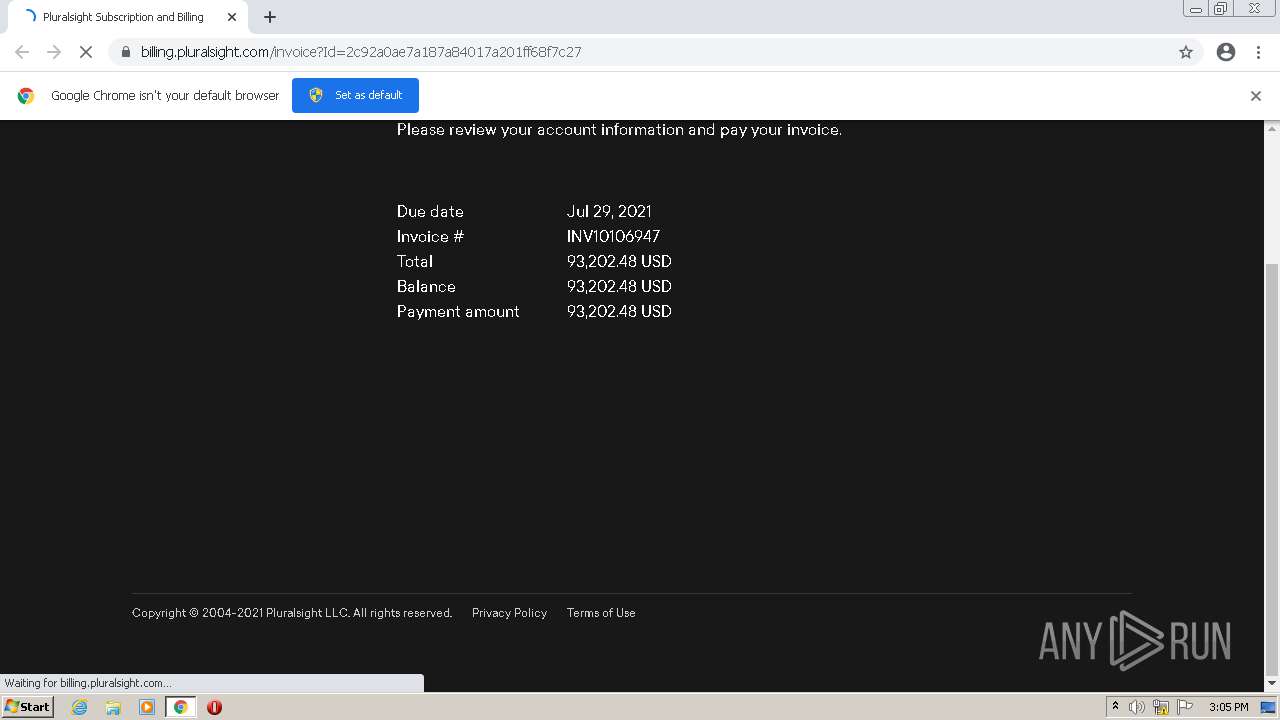
Task: Click the Chrome taskbar button
Action: [180, 707]
